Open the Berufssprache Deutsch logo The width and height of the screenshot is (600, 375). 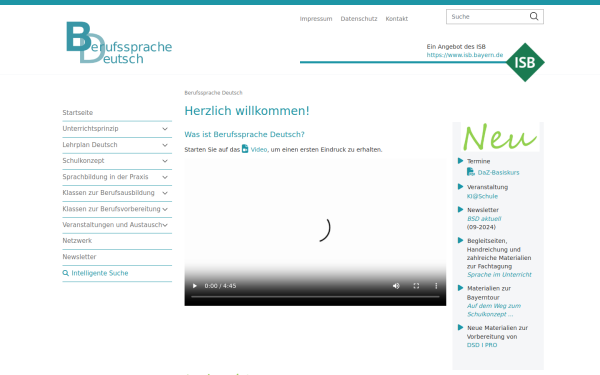119,42
